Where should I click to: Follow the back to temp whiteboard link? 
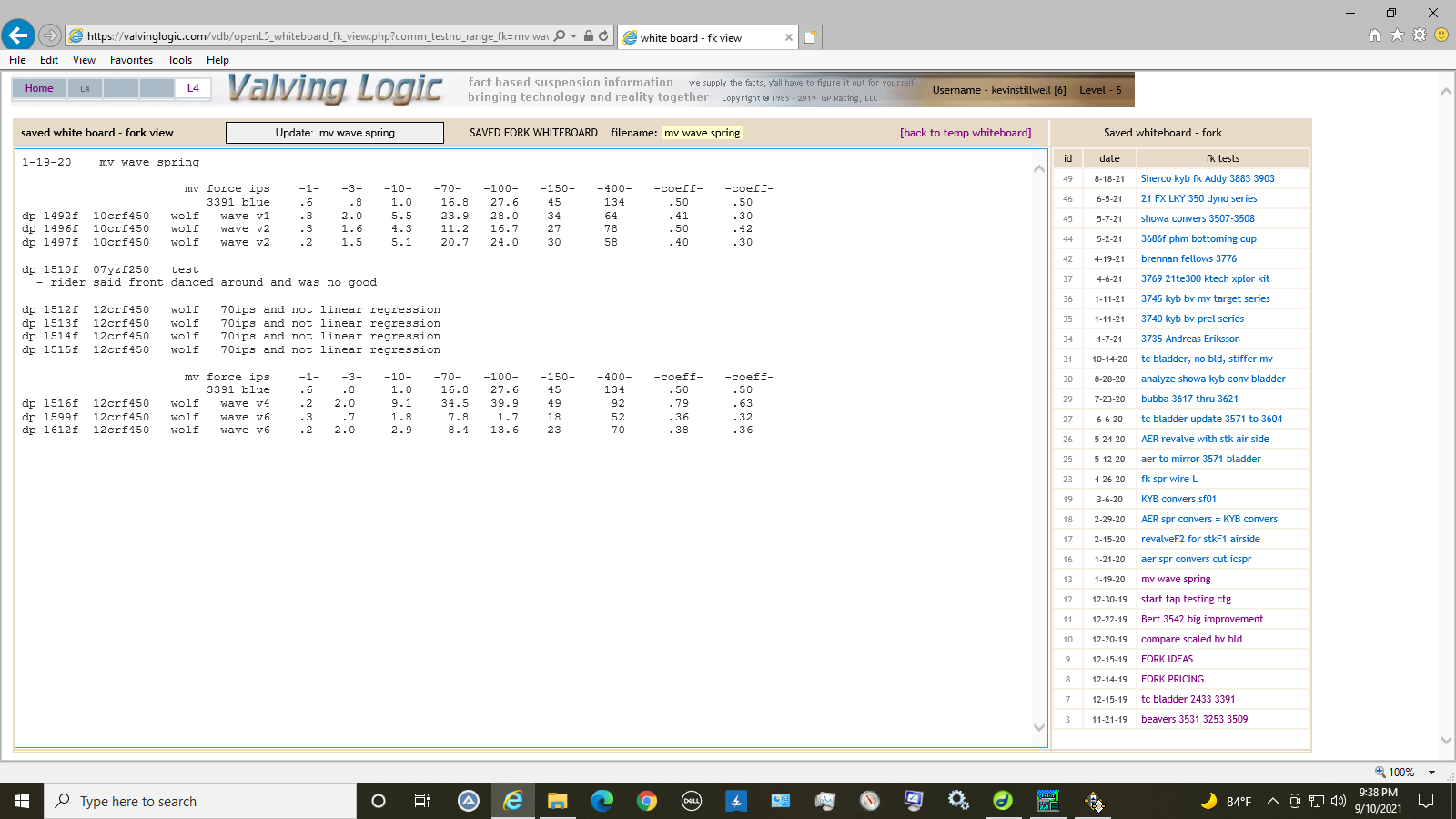[x=966, y=133]
